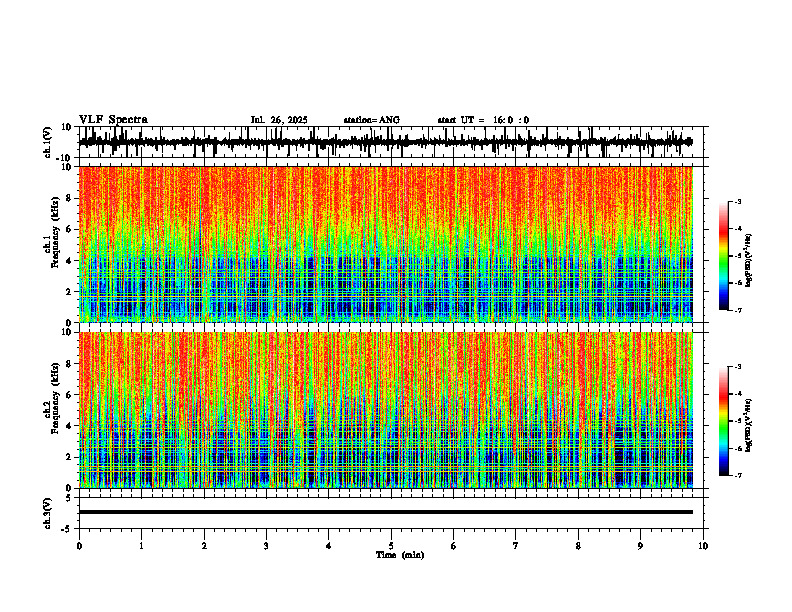This screenshot has height=612, width=792.
Task: Click the ch.2 frequency axis "8" tick label
Action: (70, 364)
